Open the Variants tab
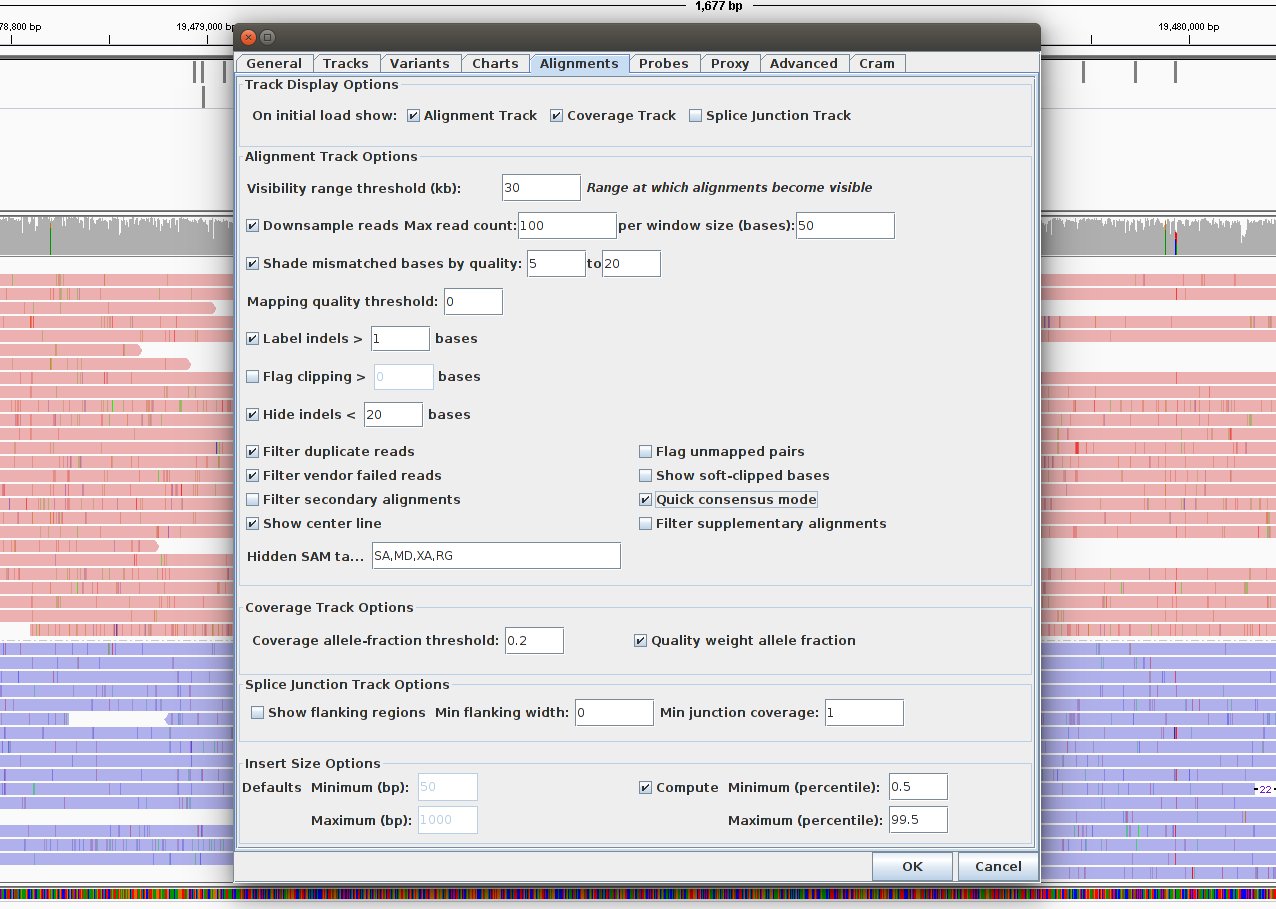The width and height of the screenshot is (1276, 909). [x=419, y=63]
